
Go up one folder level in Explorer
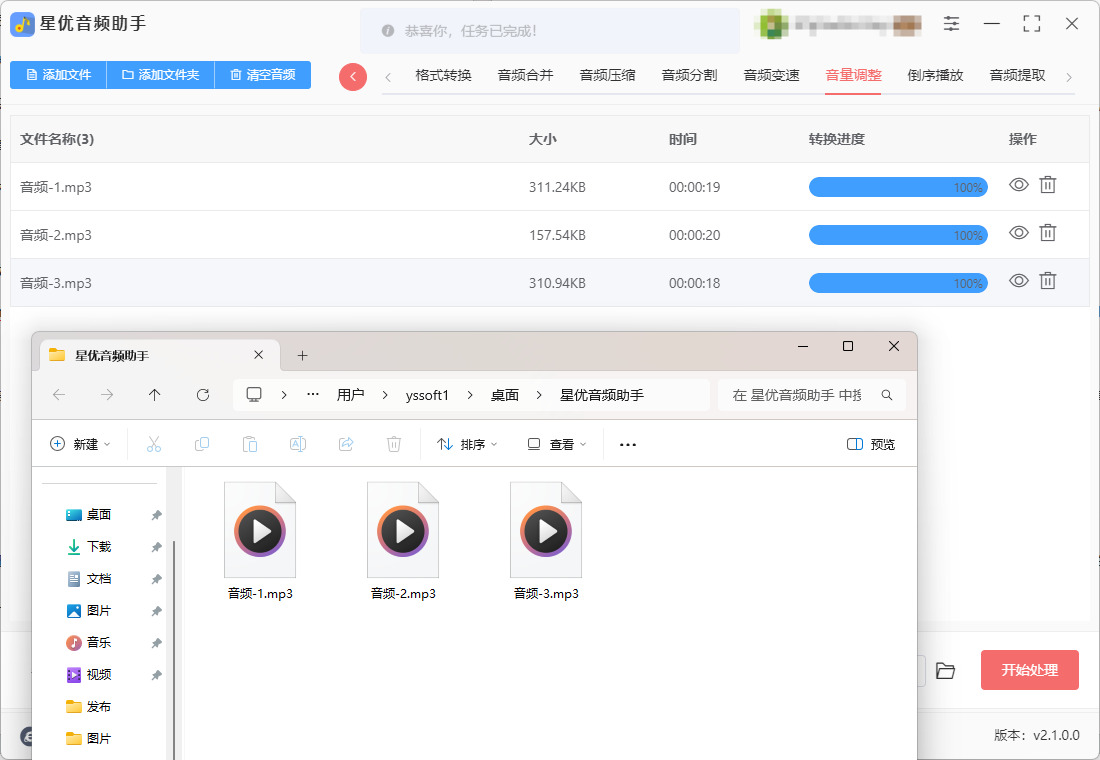(x=155, y=395)
